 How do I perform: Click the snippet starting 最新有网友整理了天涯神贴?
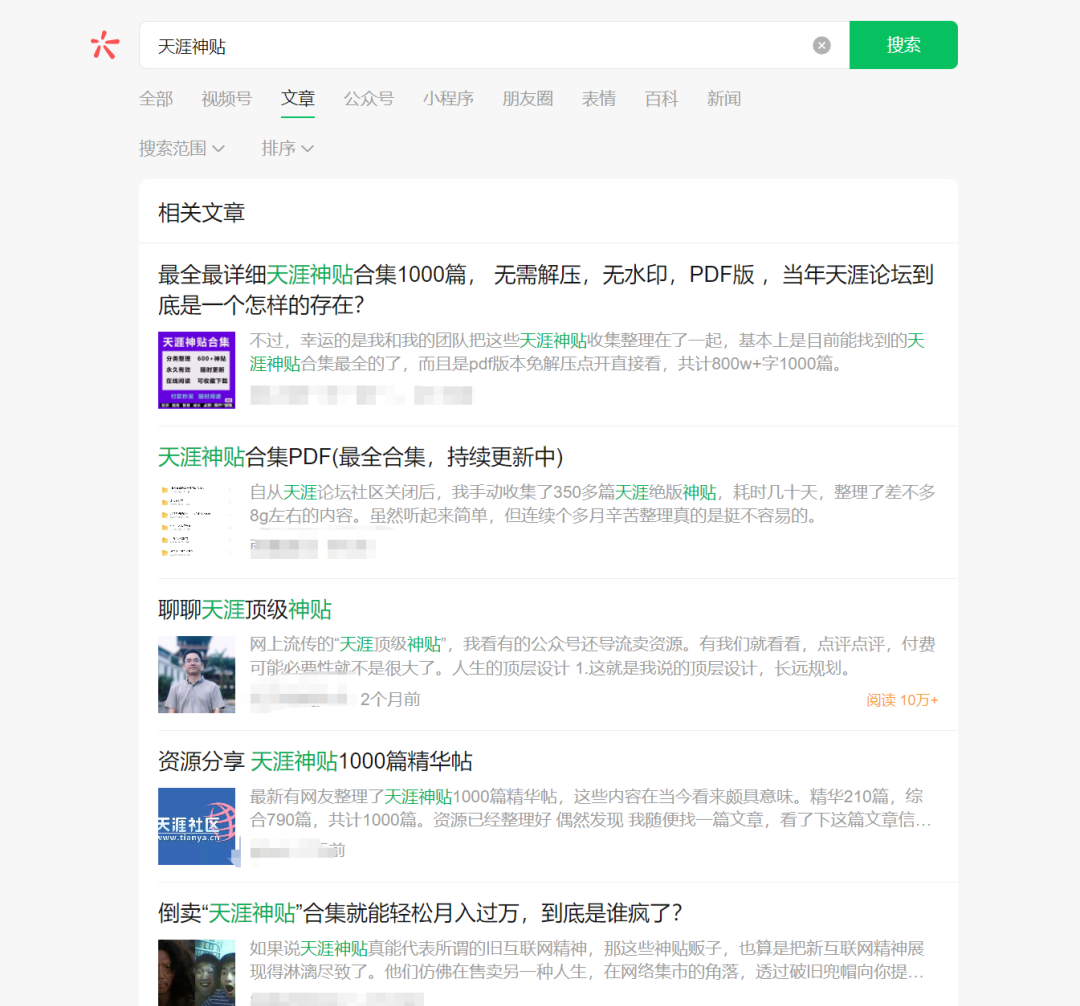click(590, 808)
